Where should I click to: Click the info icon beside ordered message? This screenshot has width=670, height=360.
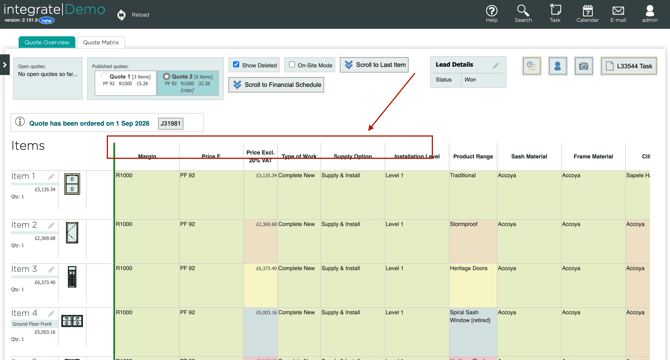coord(20,122)
